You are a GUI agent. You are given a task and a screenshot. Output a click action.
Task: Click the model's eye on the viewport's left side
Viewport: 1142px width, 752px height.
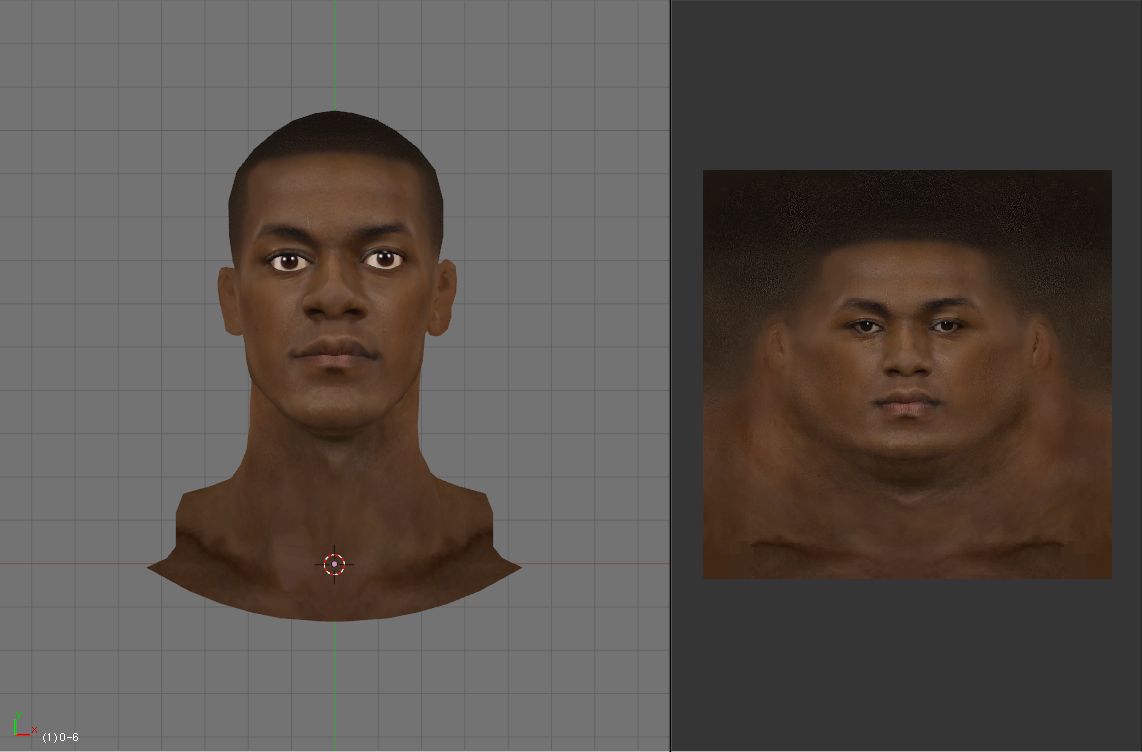(289, 261)
